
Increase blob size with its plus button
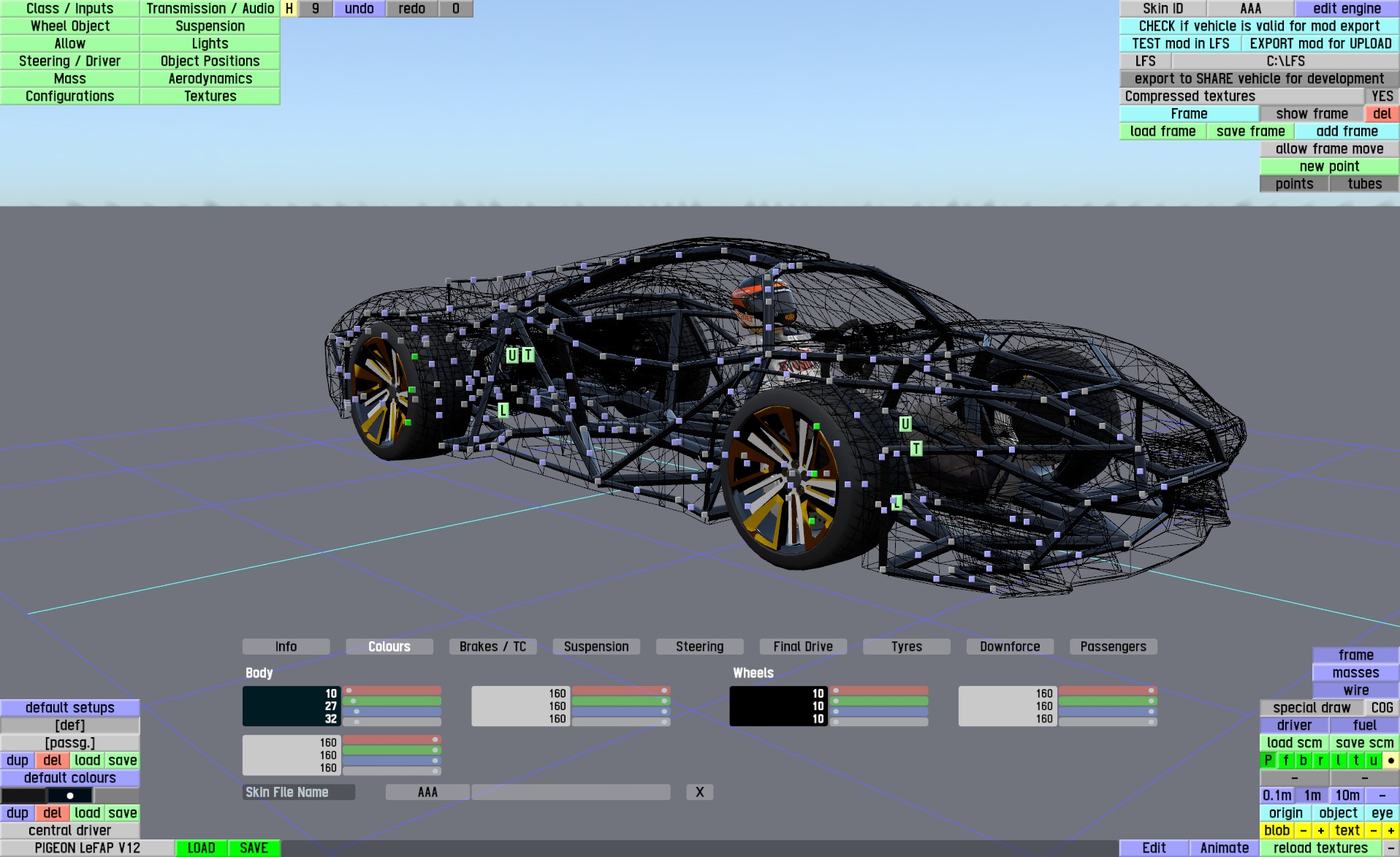click(1321, 831)
